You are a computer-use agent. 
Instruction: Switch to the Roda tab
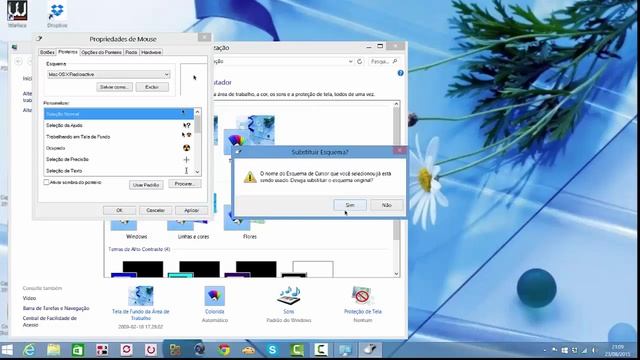point(131,52)
